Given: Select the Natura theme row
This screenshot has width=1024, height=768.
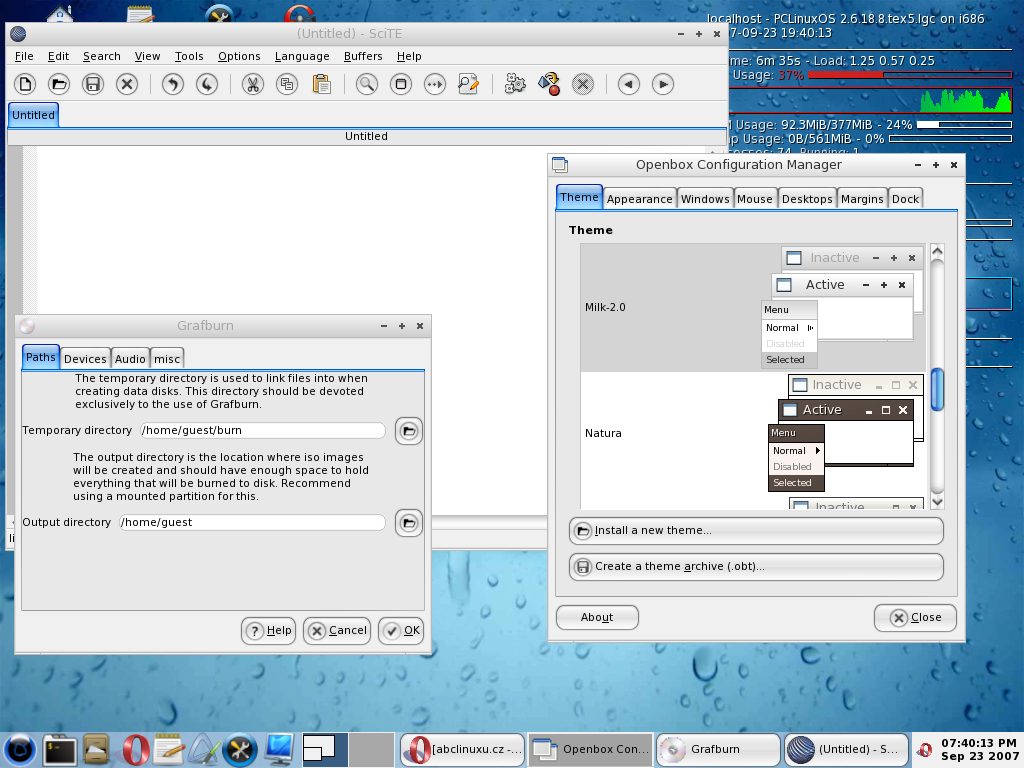Looking at the screenshot, I should (x=753, y=433).
